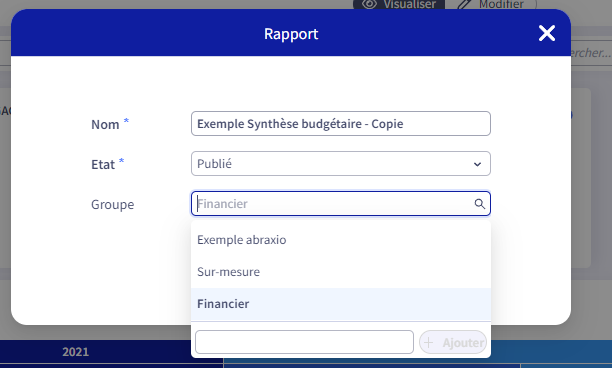Click the Modifier button behind dialog
This screenshot has height=368, width=612.
pos(491,4)
